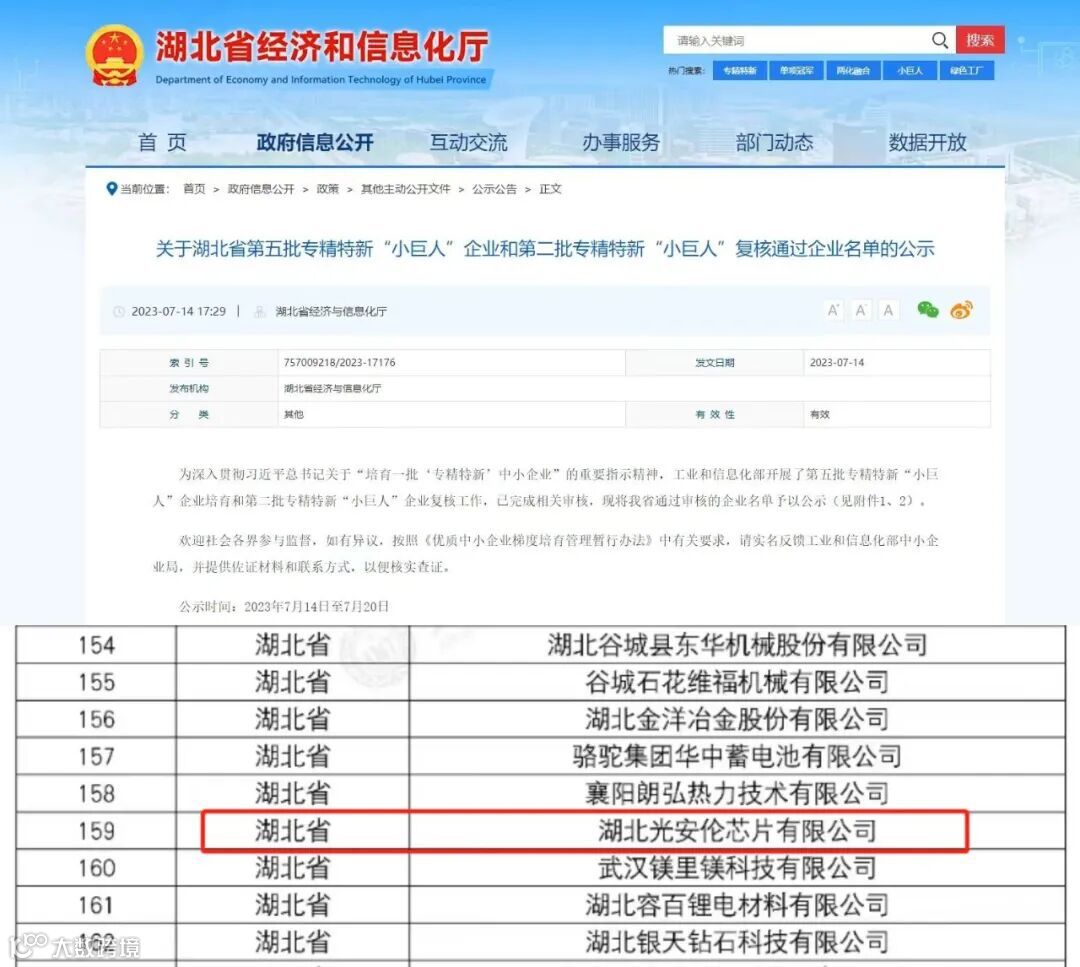Share the article via WeChat icon
Image resolution: width=1080 pixels, height=967 pixels.
(x=928, y=310)
